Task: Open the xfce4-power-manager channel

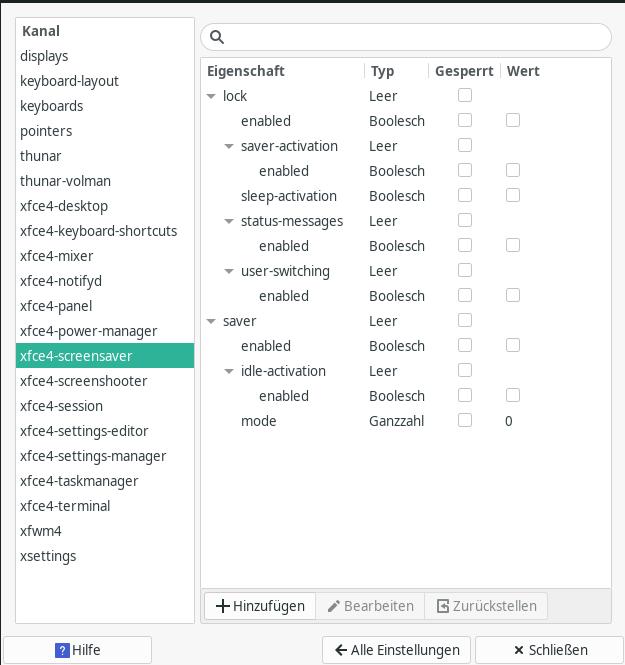Action: click(x=105, y=331)
